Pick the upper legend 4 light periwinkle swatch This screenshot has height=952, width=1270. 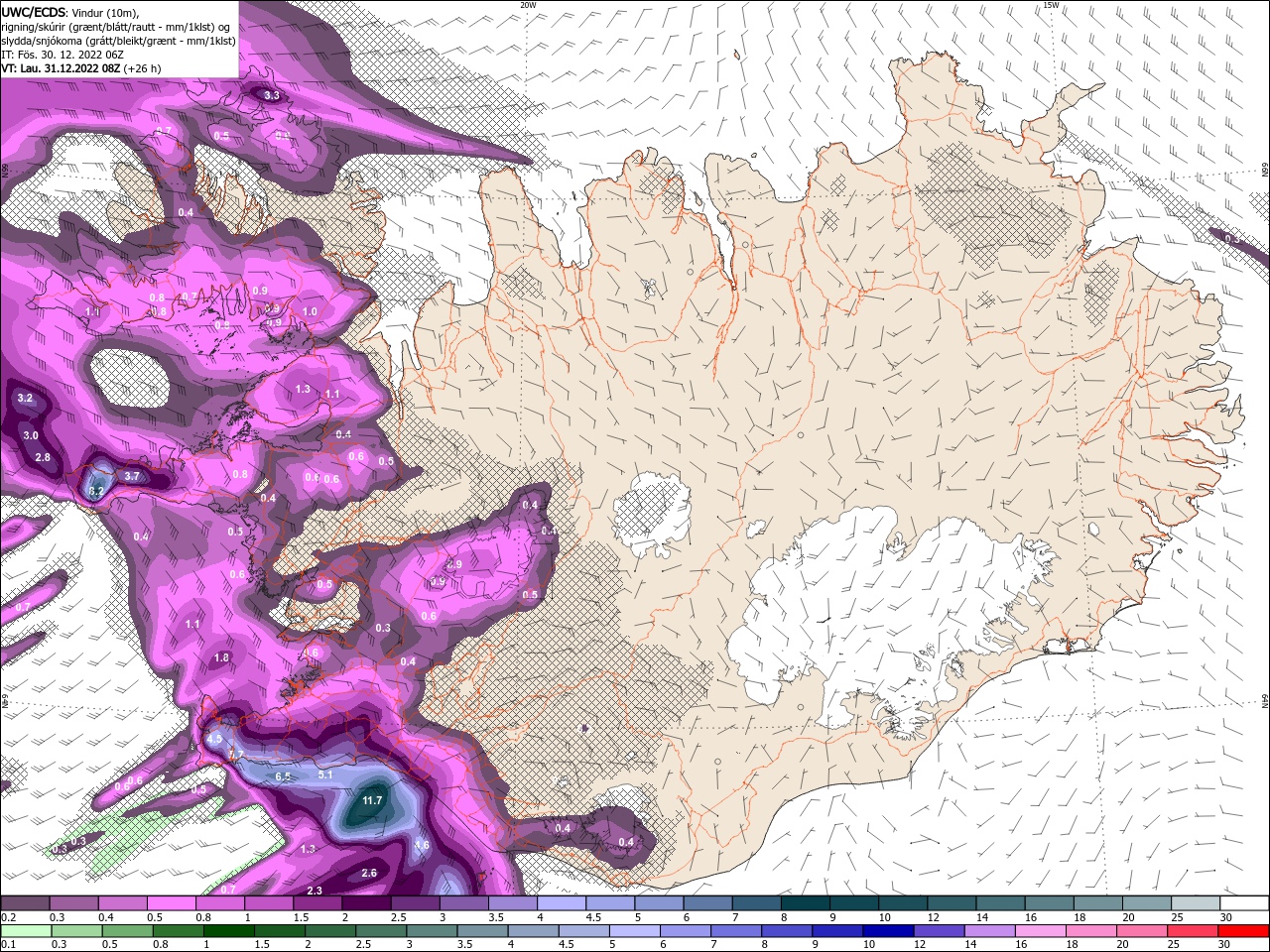(562, 903)
